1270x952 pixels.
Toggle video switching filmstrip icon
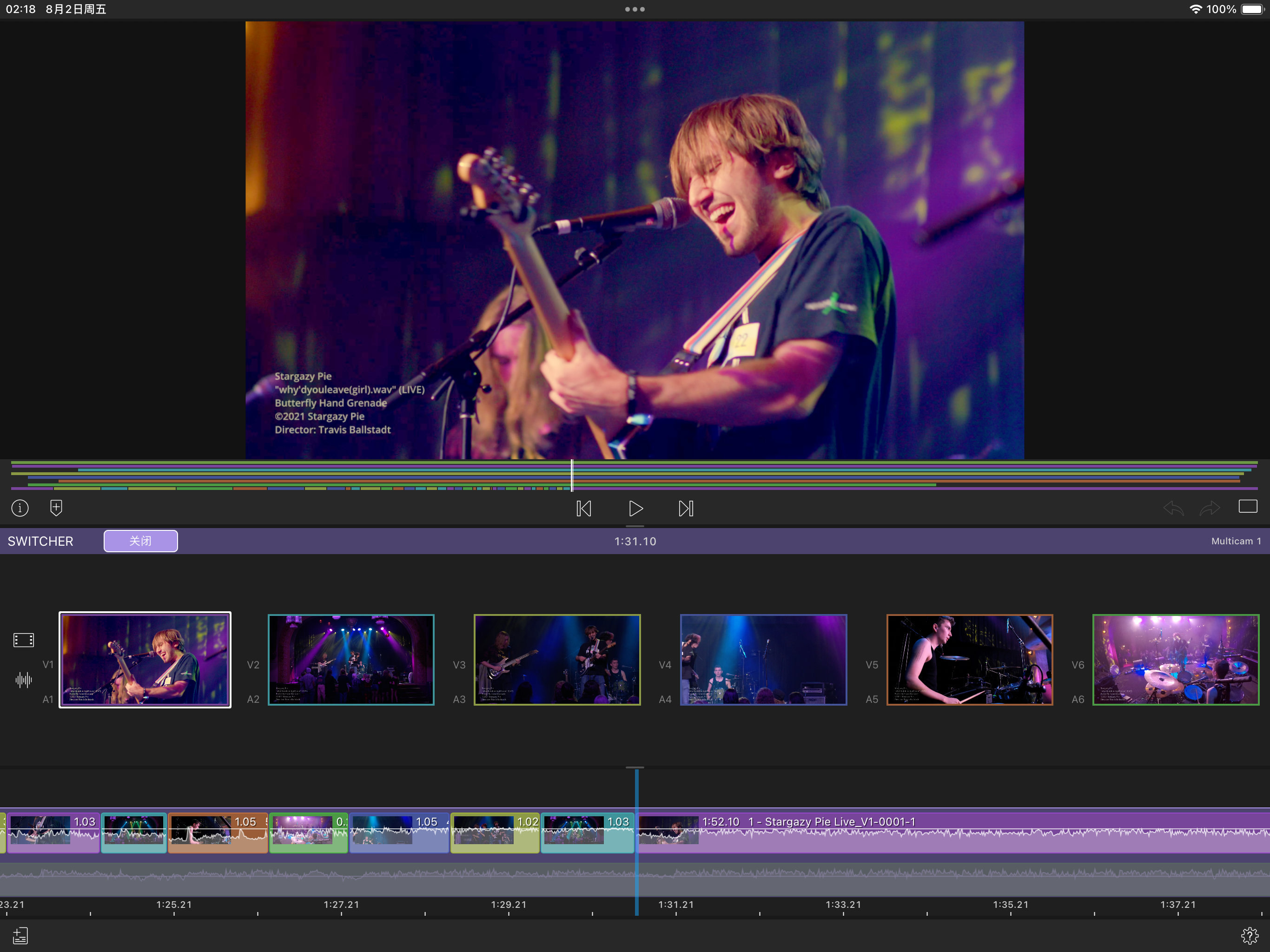[24, 640]
